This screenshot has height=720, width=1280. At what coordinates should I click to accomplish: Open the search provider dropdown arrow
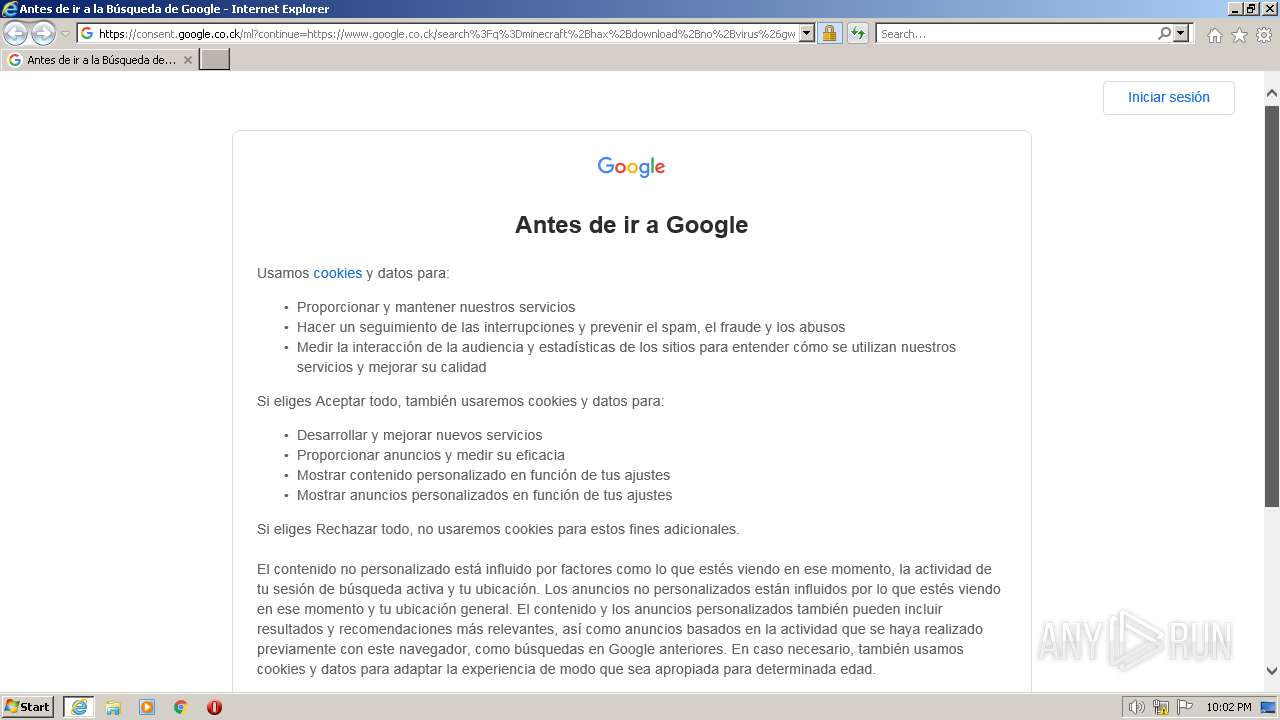click(1181, 34)
